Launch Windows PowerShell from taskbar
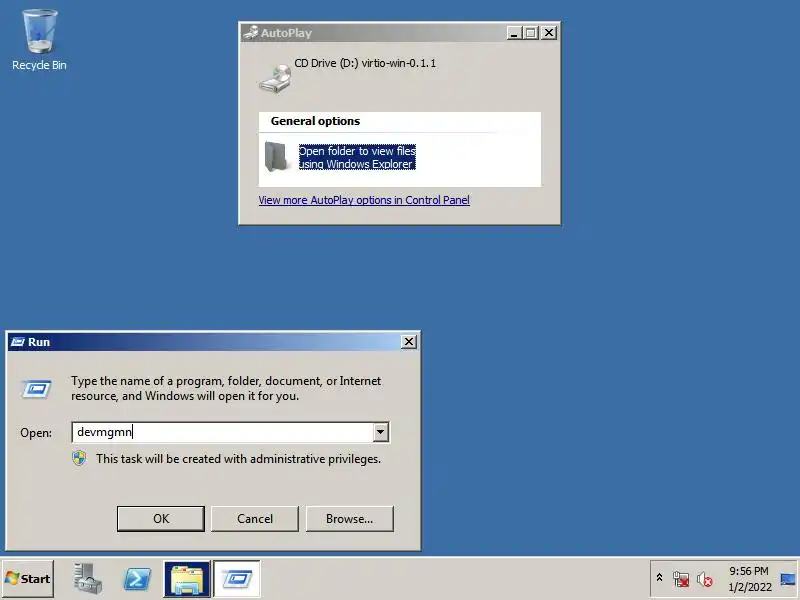800x600 pixels. [137, 579]
